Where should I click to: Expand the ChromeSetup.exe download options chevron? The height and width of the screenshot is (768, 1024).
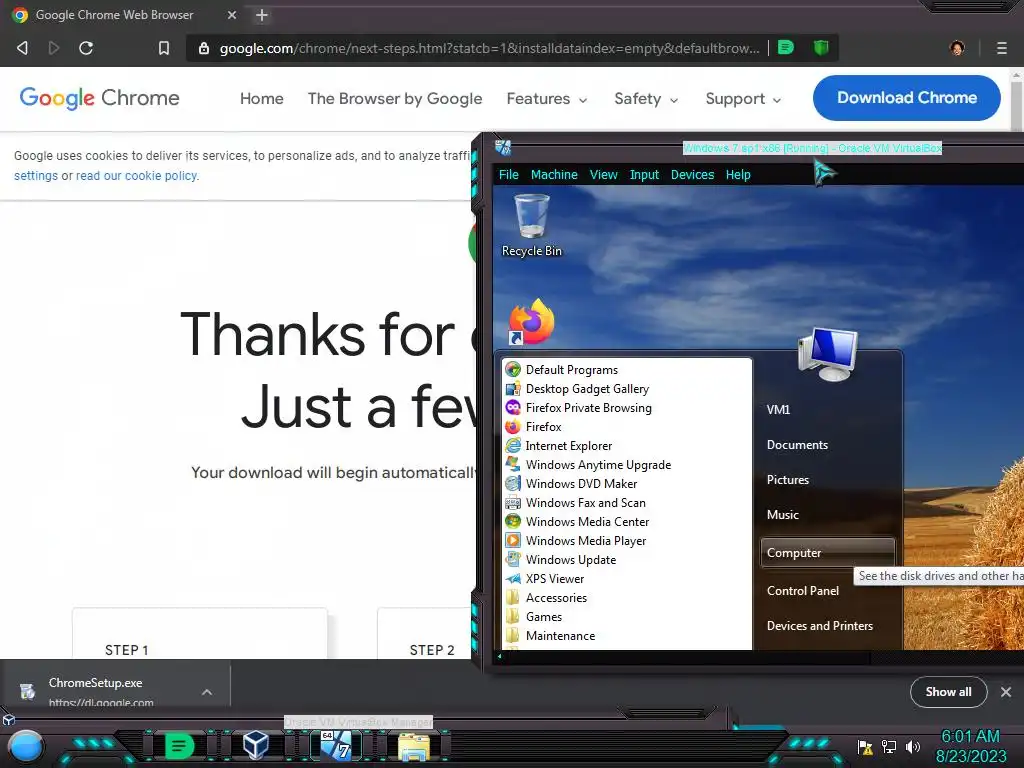[x=207, y=692]
